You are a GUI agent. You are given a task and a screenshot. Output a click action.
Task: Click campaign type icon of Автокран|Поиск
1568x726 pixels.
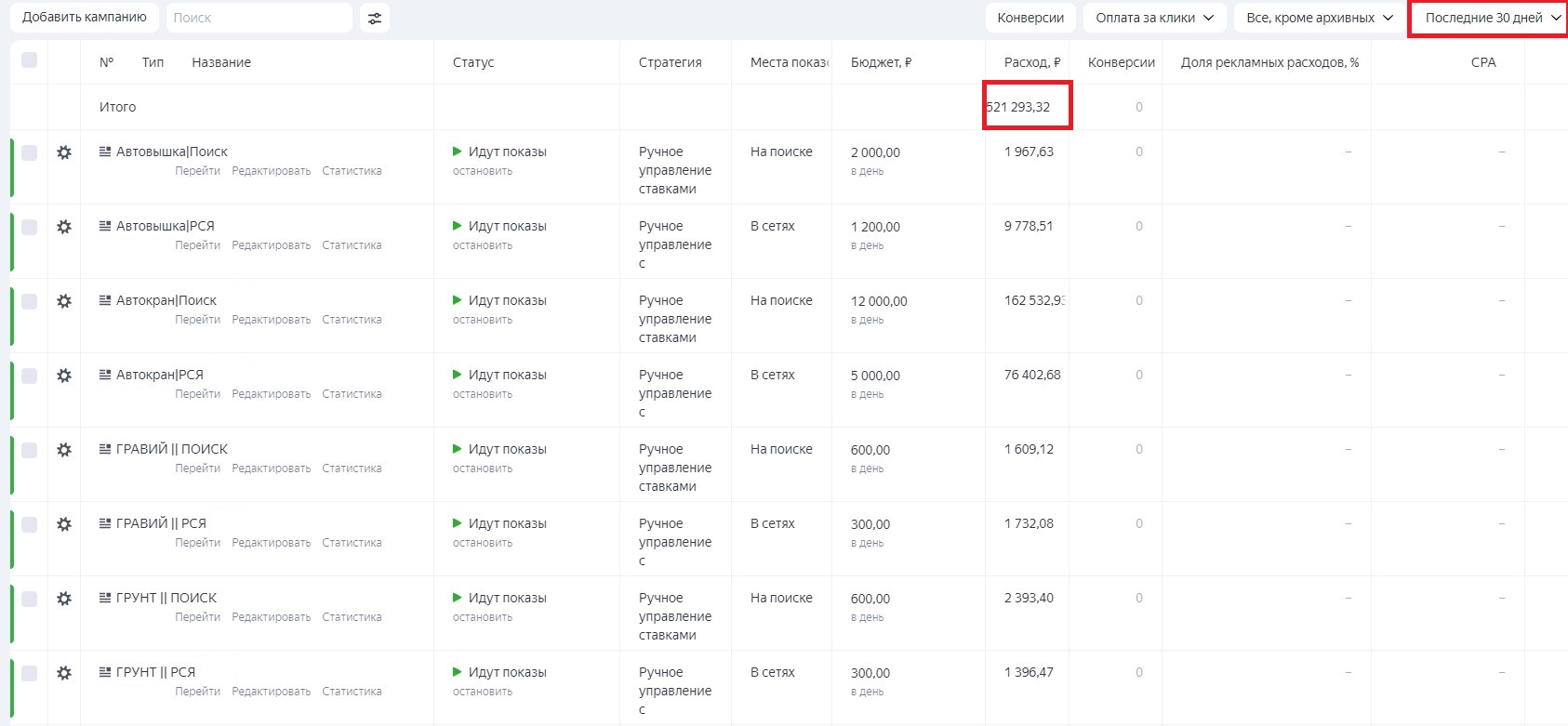(105, 300)
